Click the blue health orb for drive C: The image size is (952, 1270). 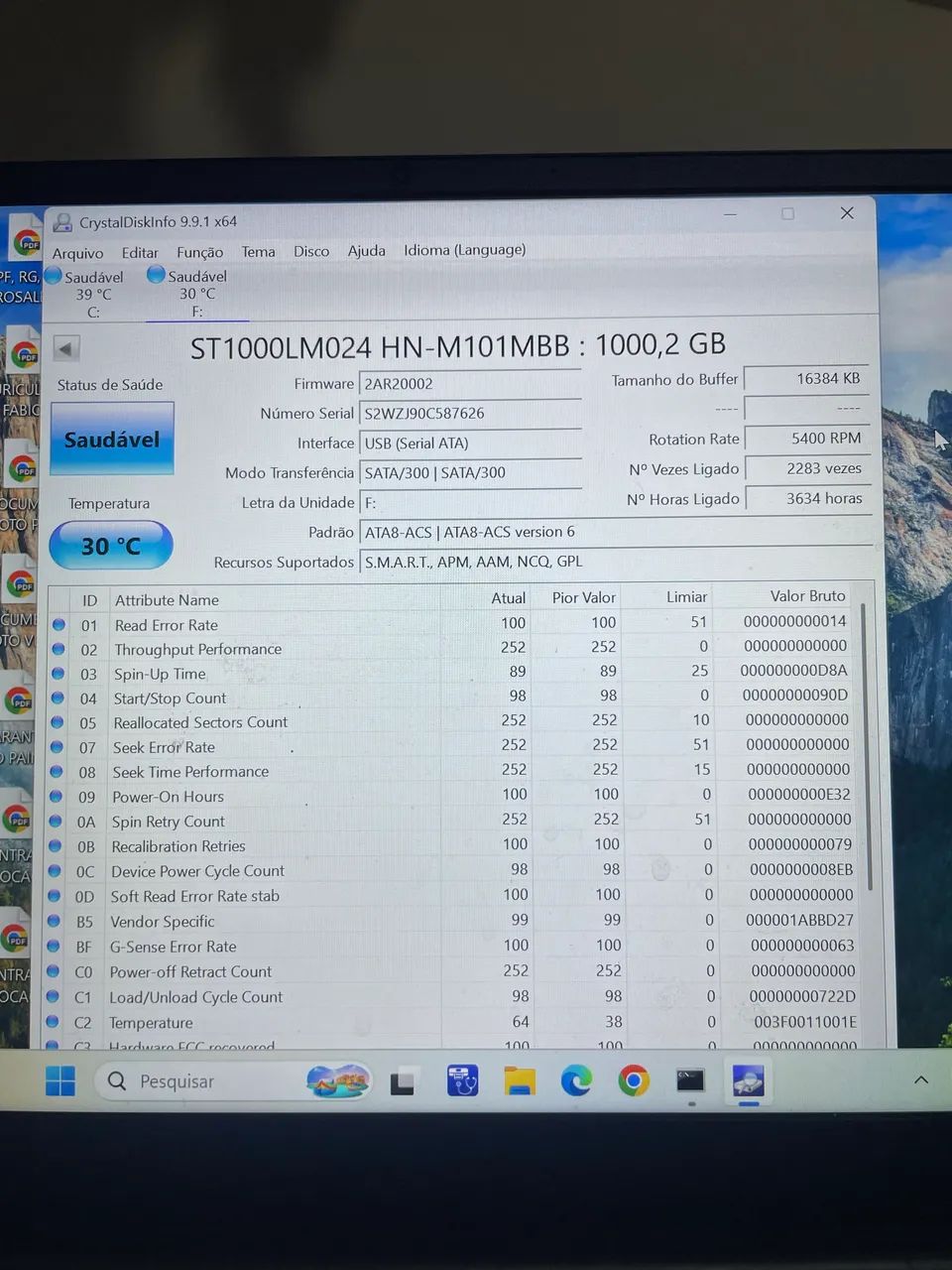coord(54,275)
